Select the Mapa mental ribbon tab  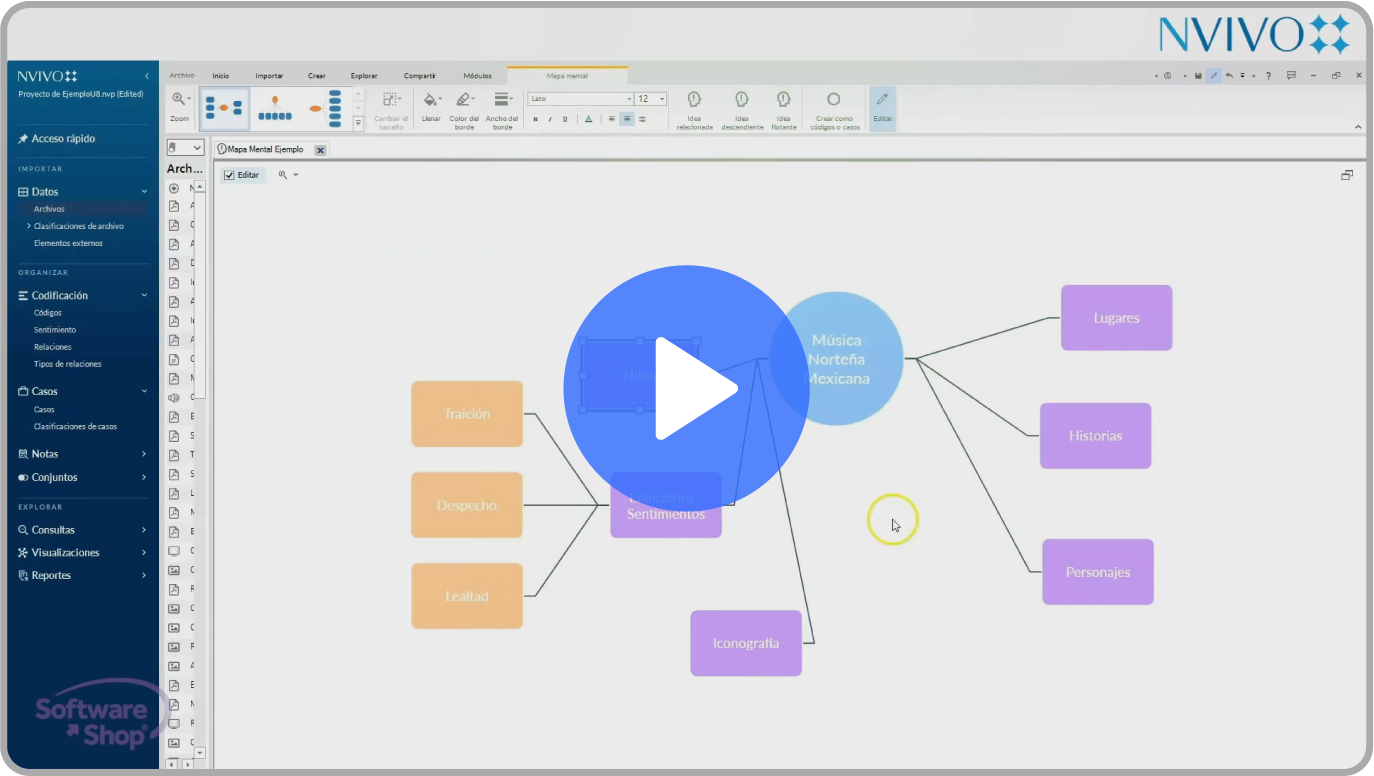click(567, 76)
